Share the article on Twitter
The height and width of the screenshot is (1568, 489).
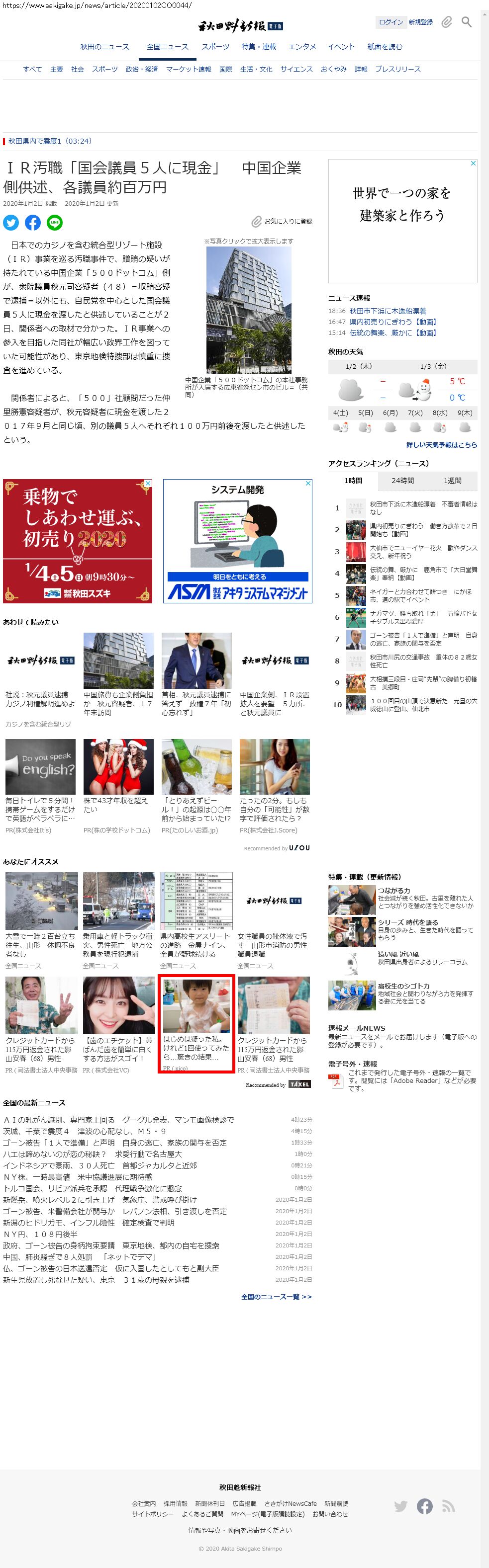[11, 223]
